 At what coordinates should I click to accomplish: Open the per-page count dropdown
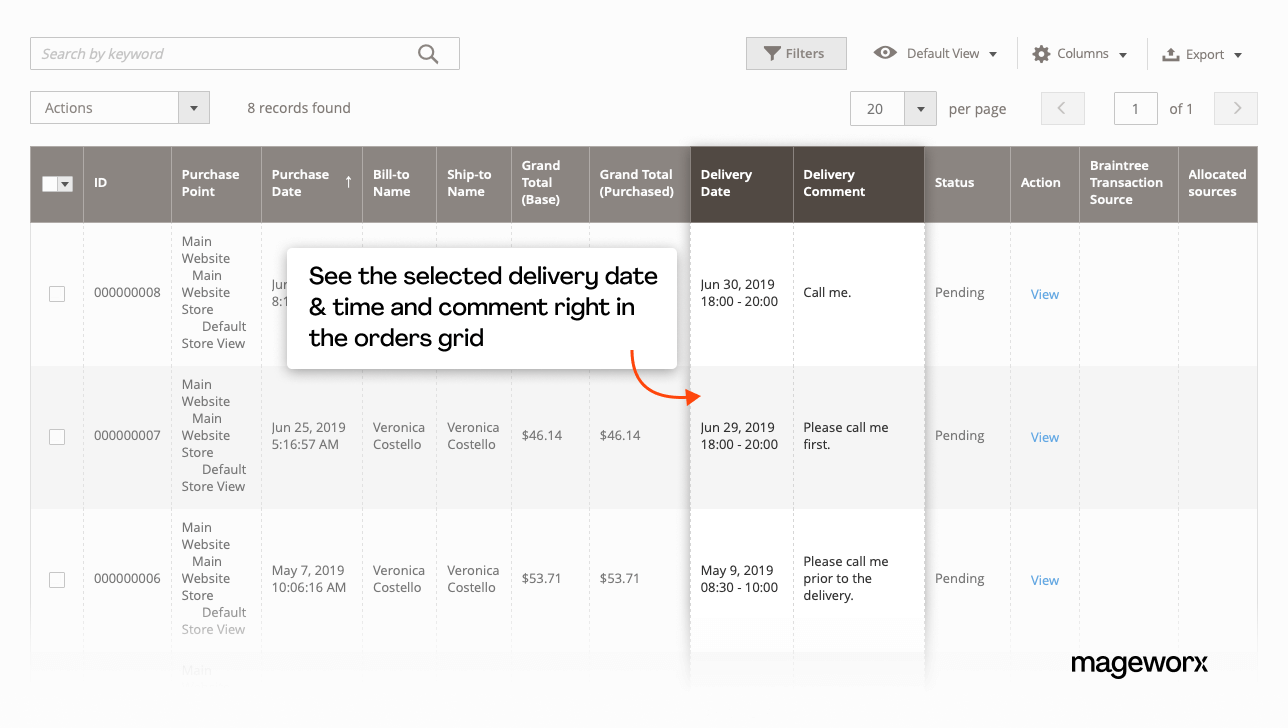click(920, 108)
